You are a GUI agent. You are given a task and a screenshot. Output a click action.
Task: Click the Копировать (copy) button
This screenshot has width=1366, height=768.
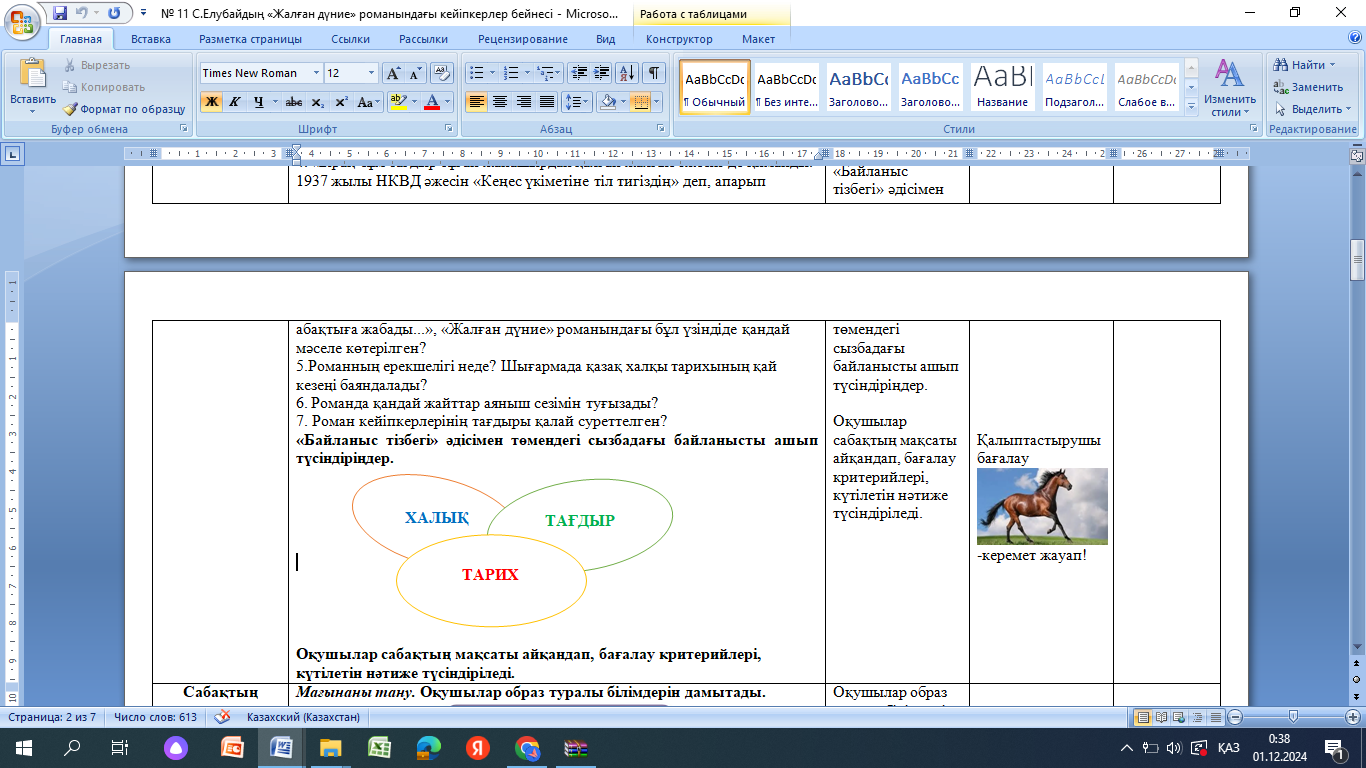(x=104, y=87)
